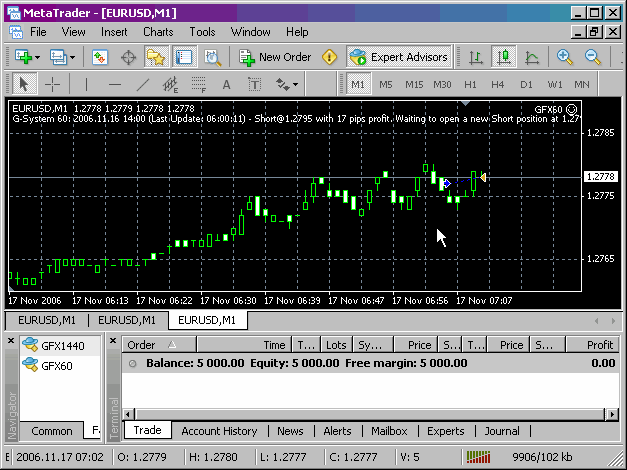Open the Tools menu
The height and width of the screenshot is (470, 627).
pyautogui.click(x=202, y=32)
